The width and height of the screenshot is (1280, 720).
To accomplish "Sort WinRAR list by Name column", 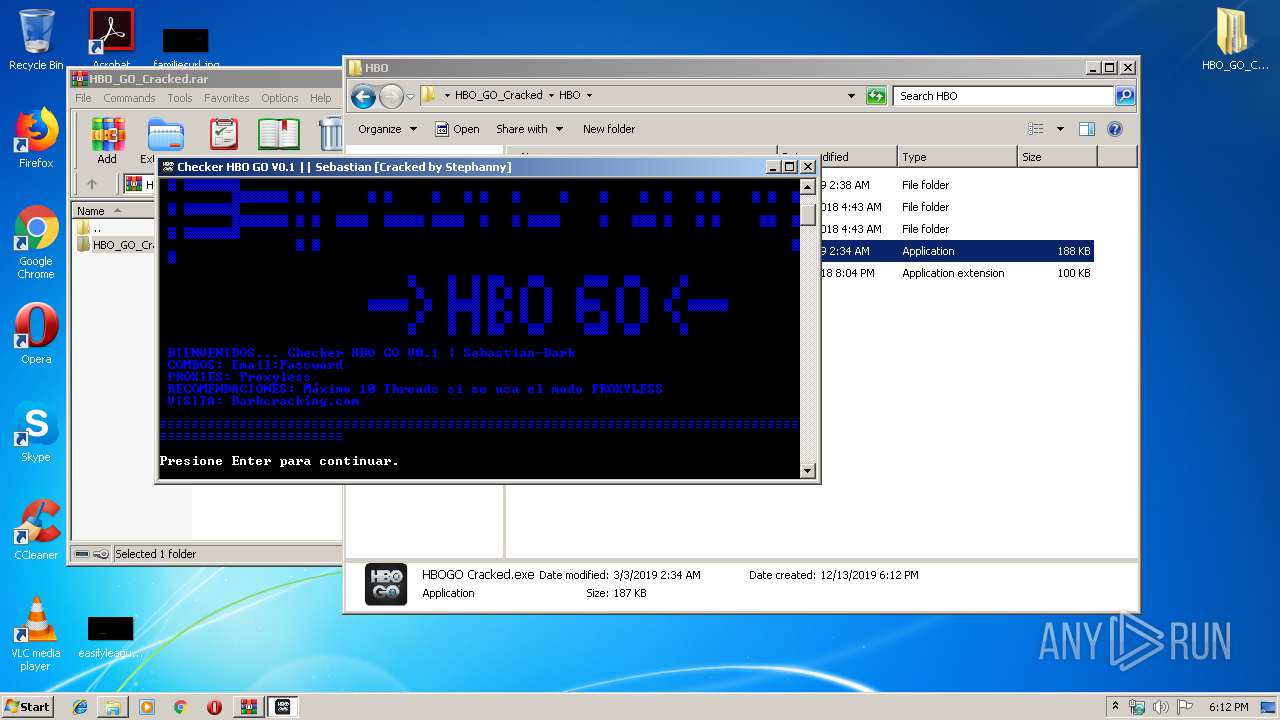I will (x=113, y=211).
